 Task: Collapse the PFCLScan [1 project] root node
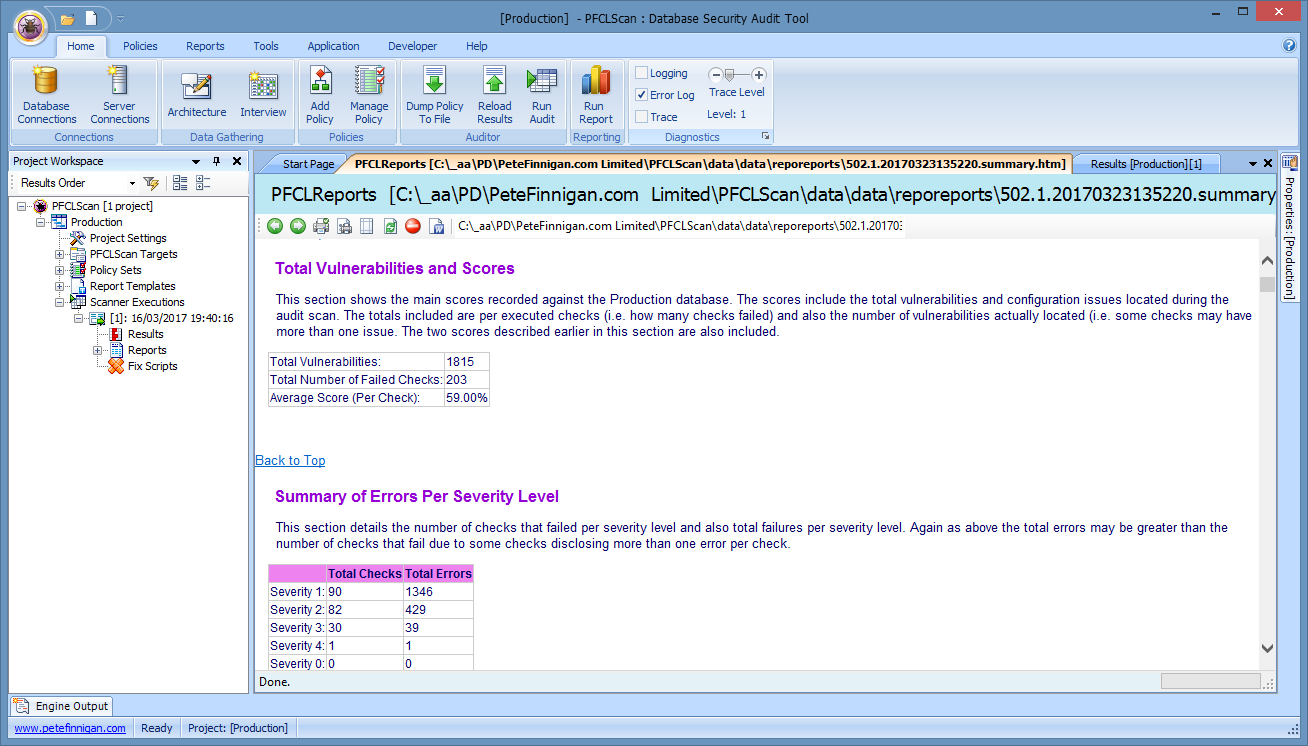pyautogui.click(x=22, y=206)
